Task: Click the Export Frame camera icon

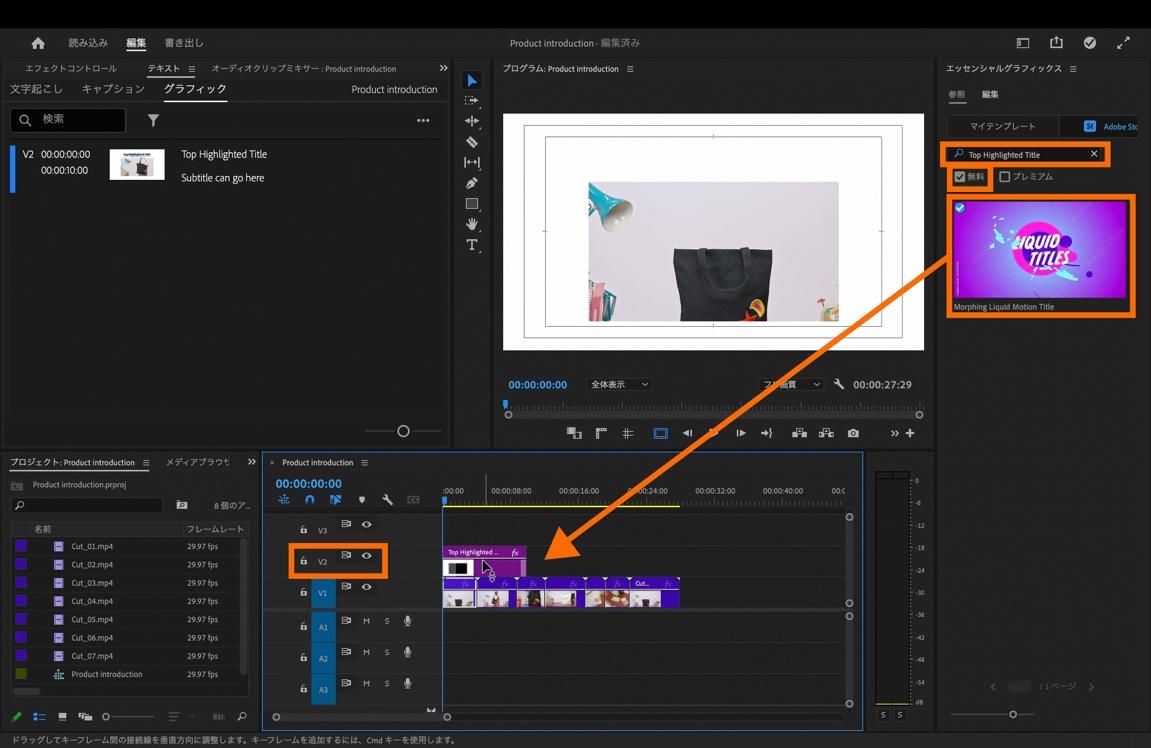Action: 853,433
